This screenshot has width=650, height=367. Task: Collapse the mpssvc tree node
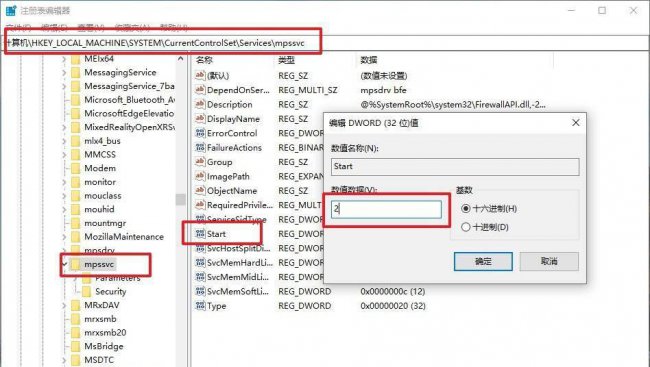tap(64, 264)
